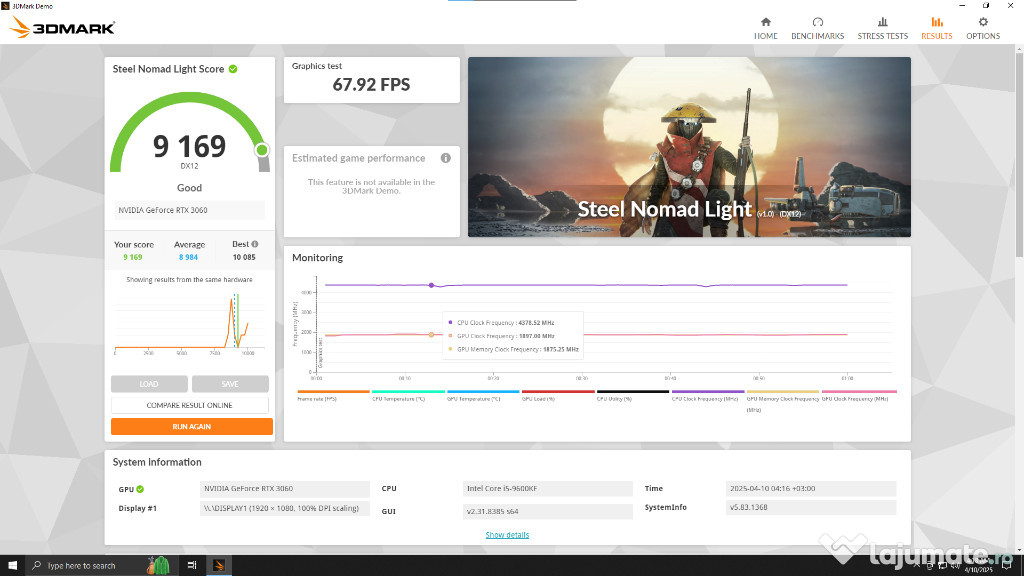
Task: Click the score distribution chart
Action: (189, 323)
